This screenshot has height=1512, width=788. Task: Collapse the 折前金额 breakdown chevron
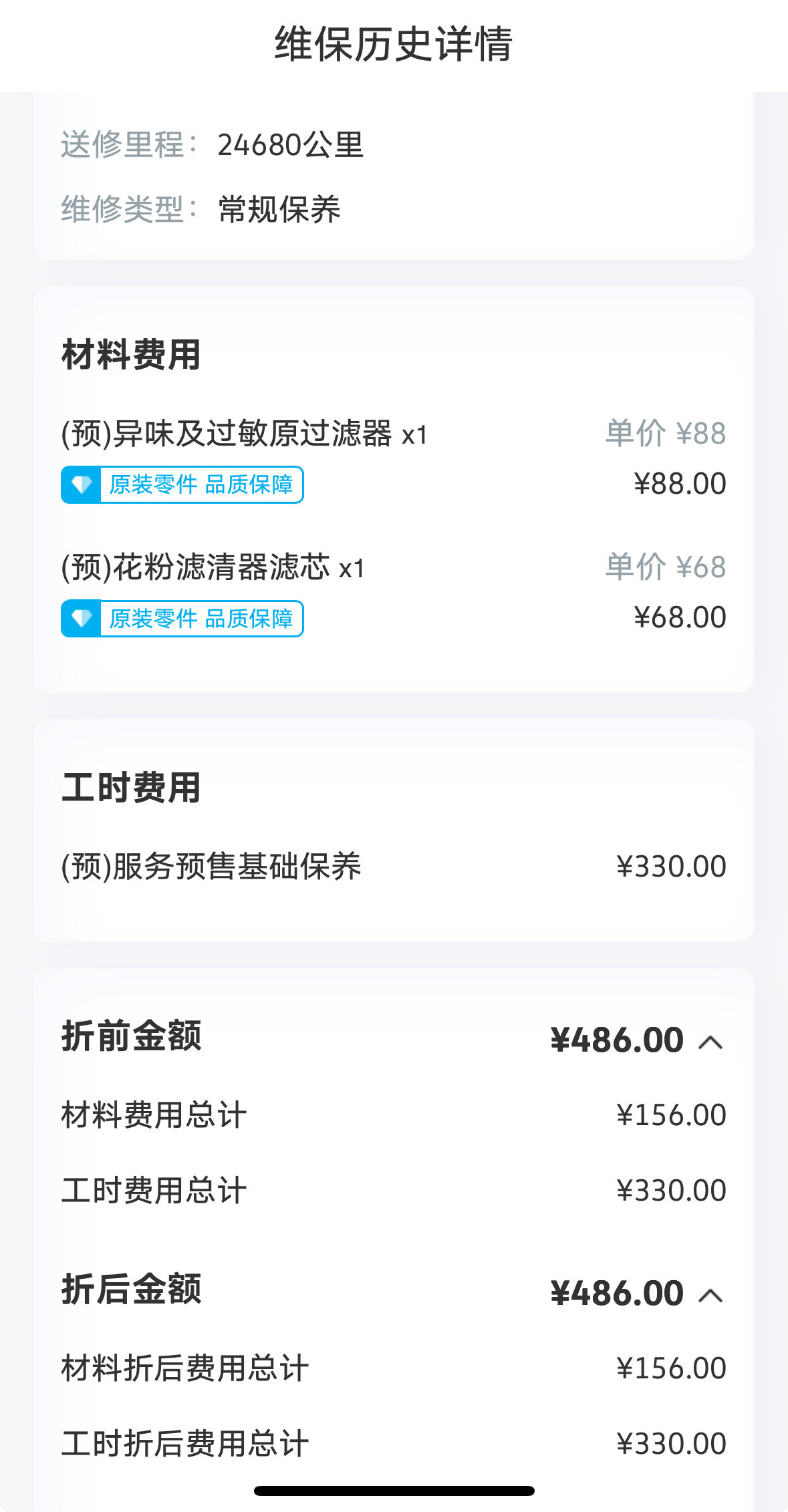click(710, 1042)
